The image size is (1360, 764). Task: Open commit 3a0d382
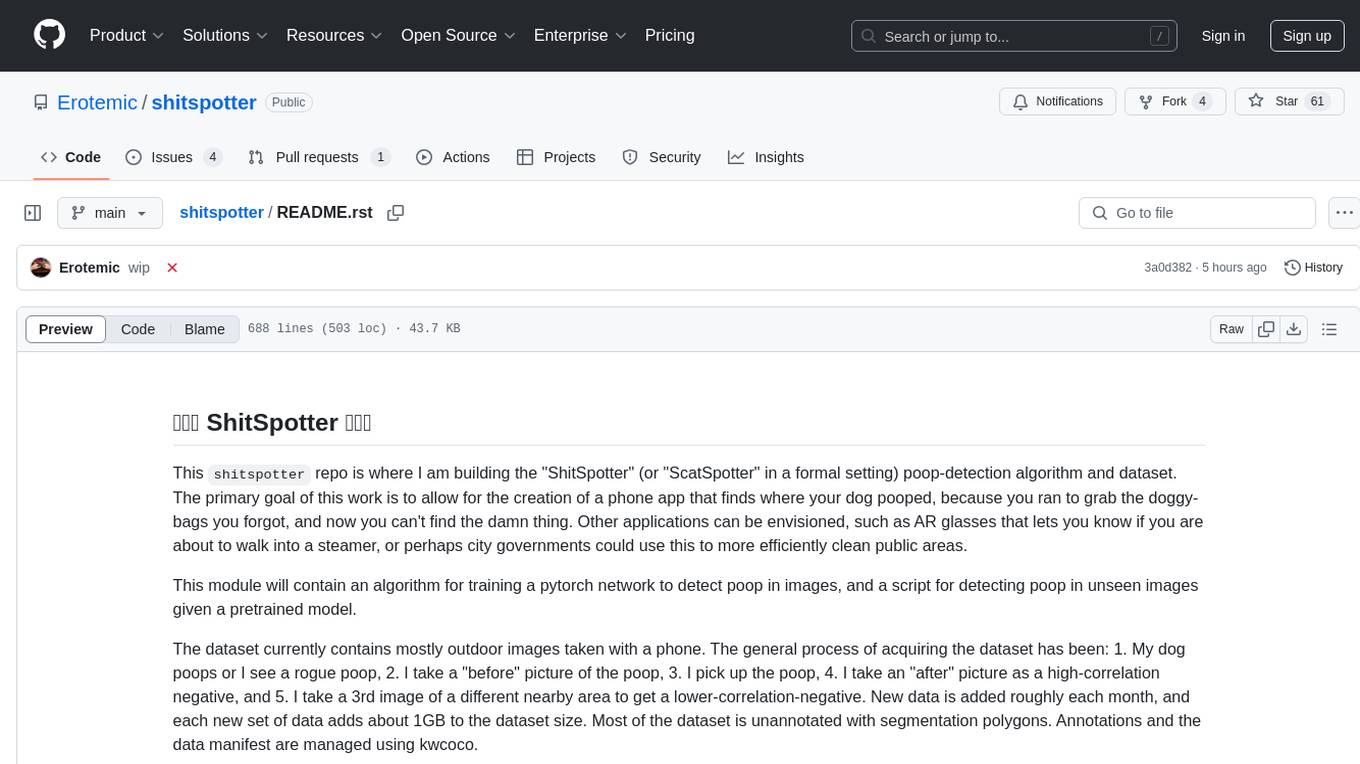[x=1168, y=268]
